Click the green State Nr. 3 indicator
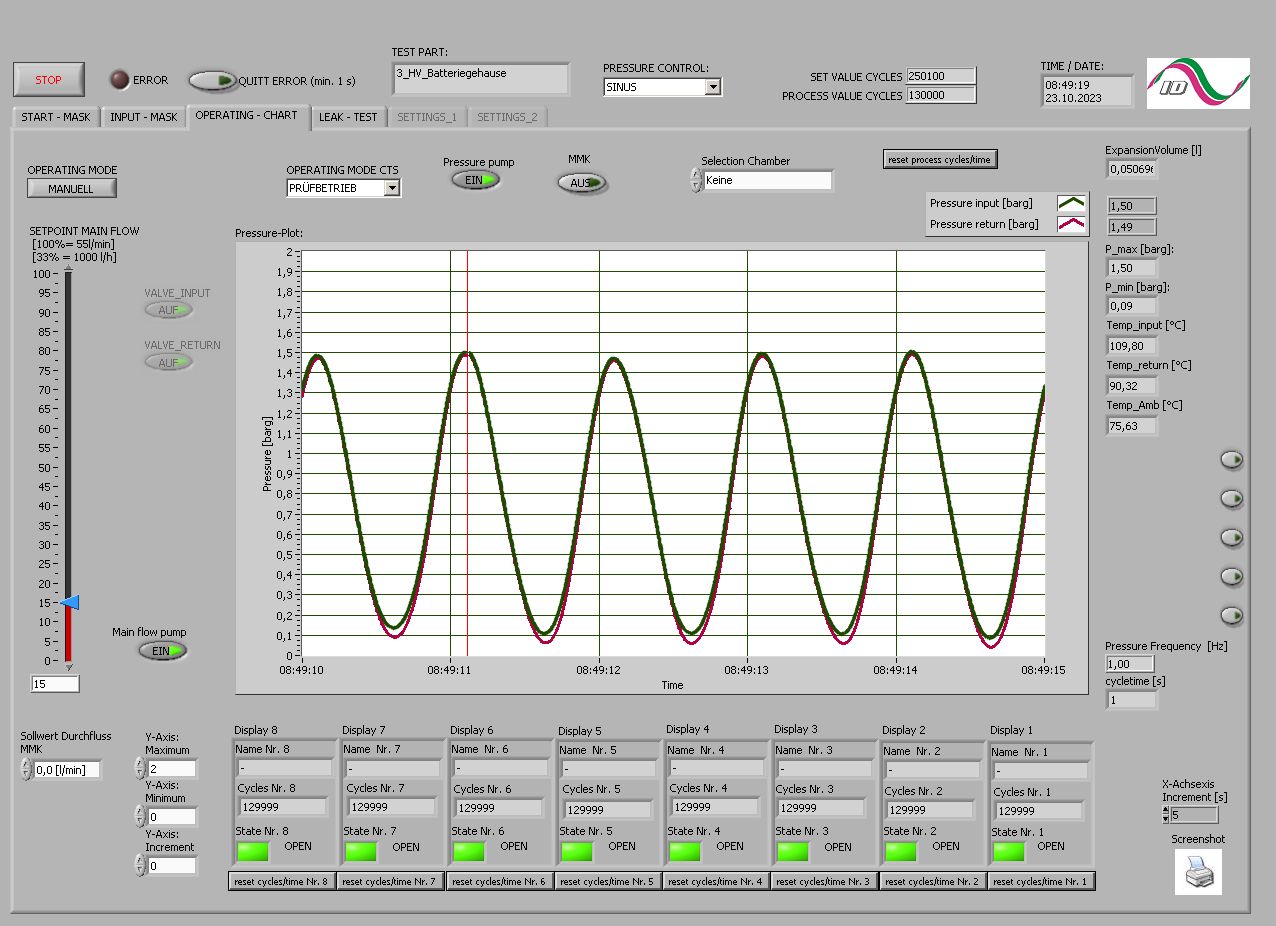 pyautogui.click(x=793, y=851)
